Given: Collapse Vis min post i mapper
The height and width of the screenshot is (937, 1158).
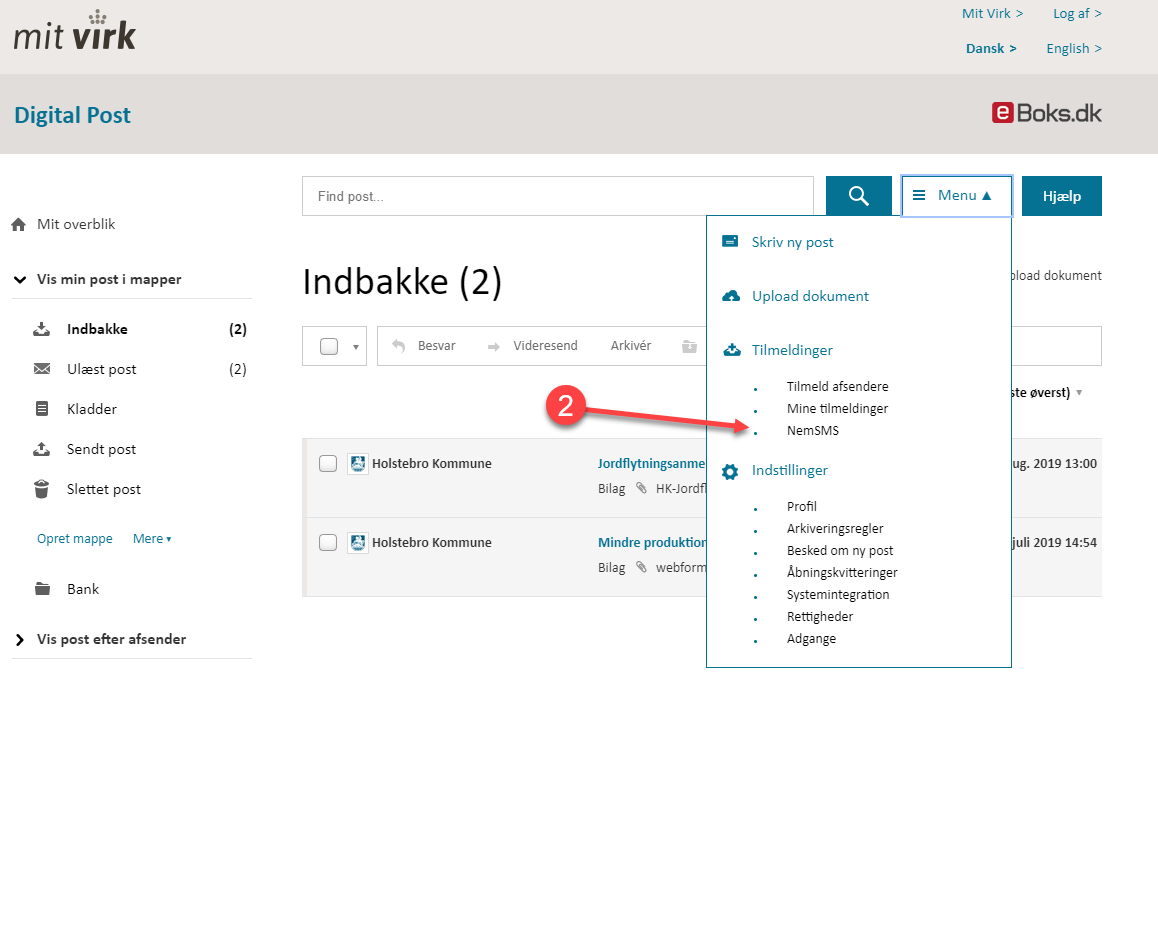Looking at the screenshot, I should pyautogui.click(x=20, y=280).
